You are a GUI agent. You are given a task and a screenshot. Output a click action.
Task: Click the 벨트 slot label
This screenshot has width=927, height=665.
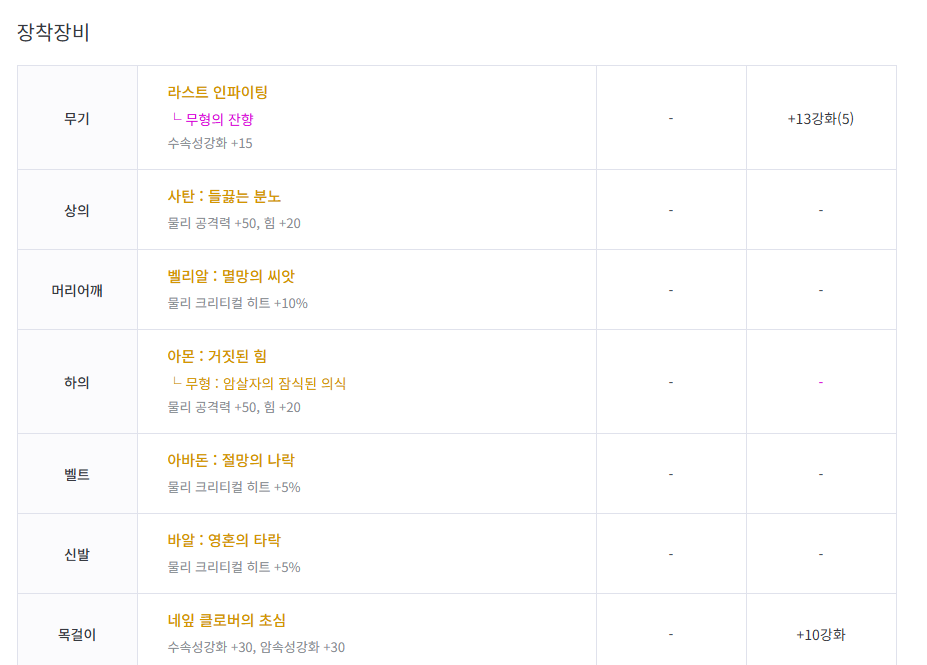[x=77, y=474]
